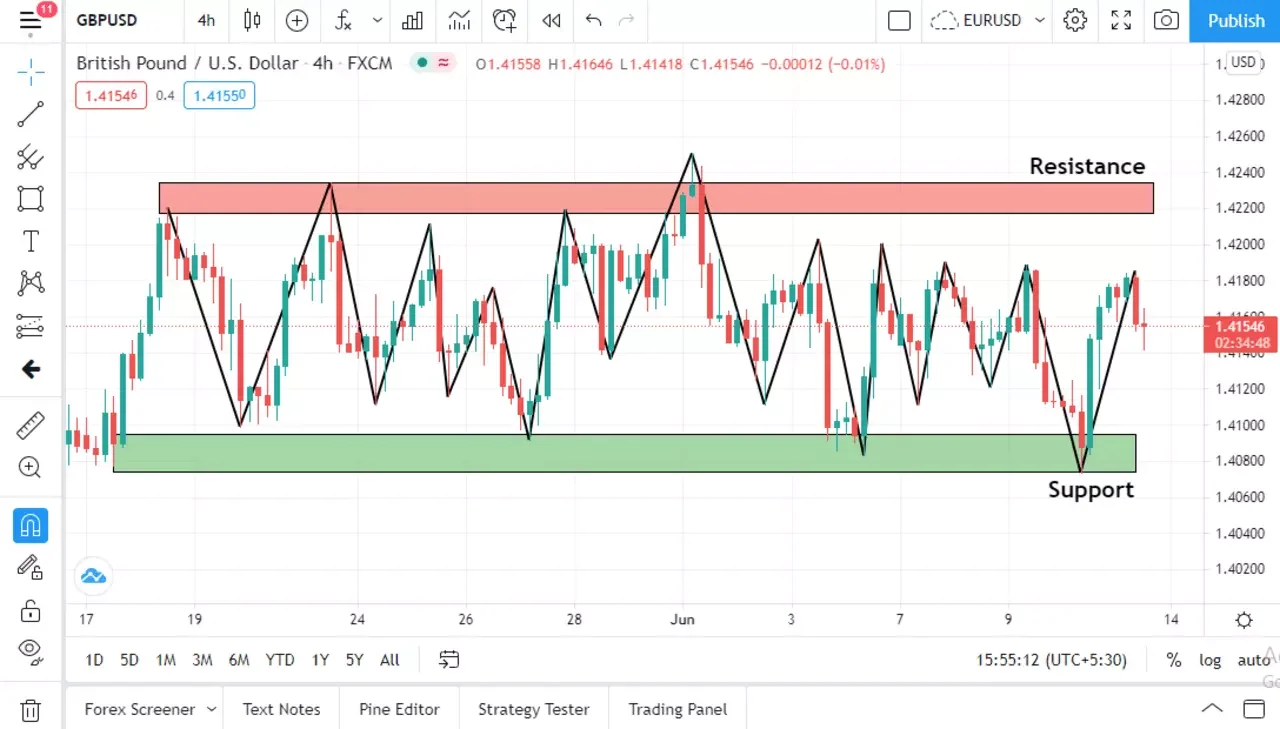Screen dimensions: 1280x729
Task: Set range to 3M
Action: coord(202,660)
